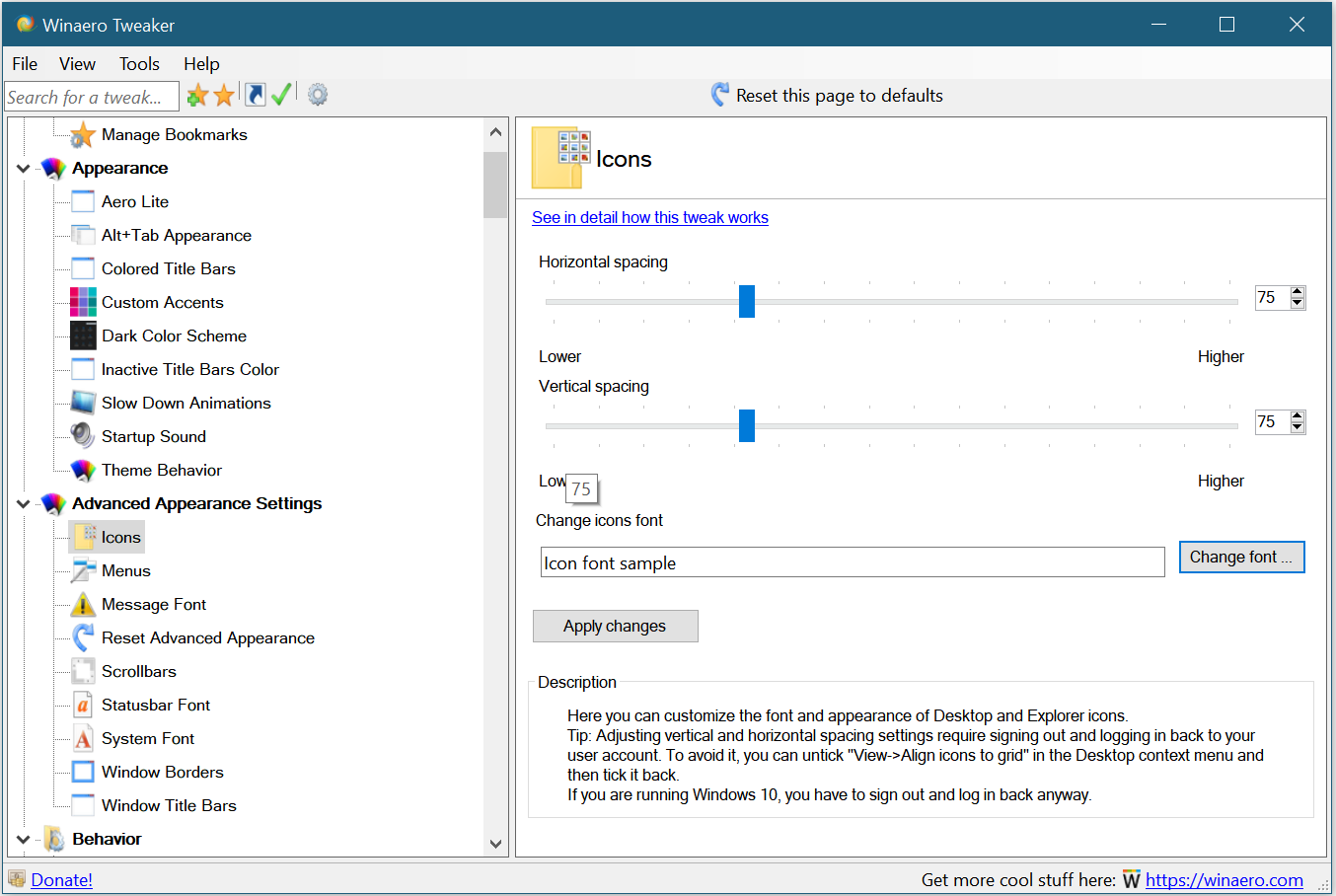Screen dimensions: 1336x896
Task: Collapse the Appearance tree category
Action: click(x=23, y=169)
